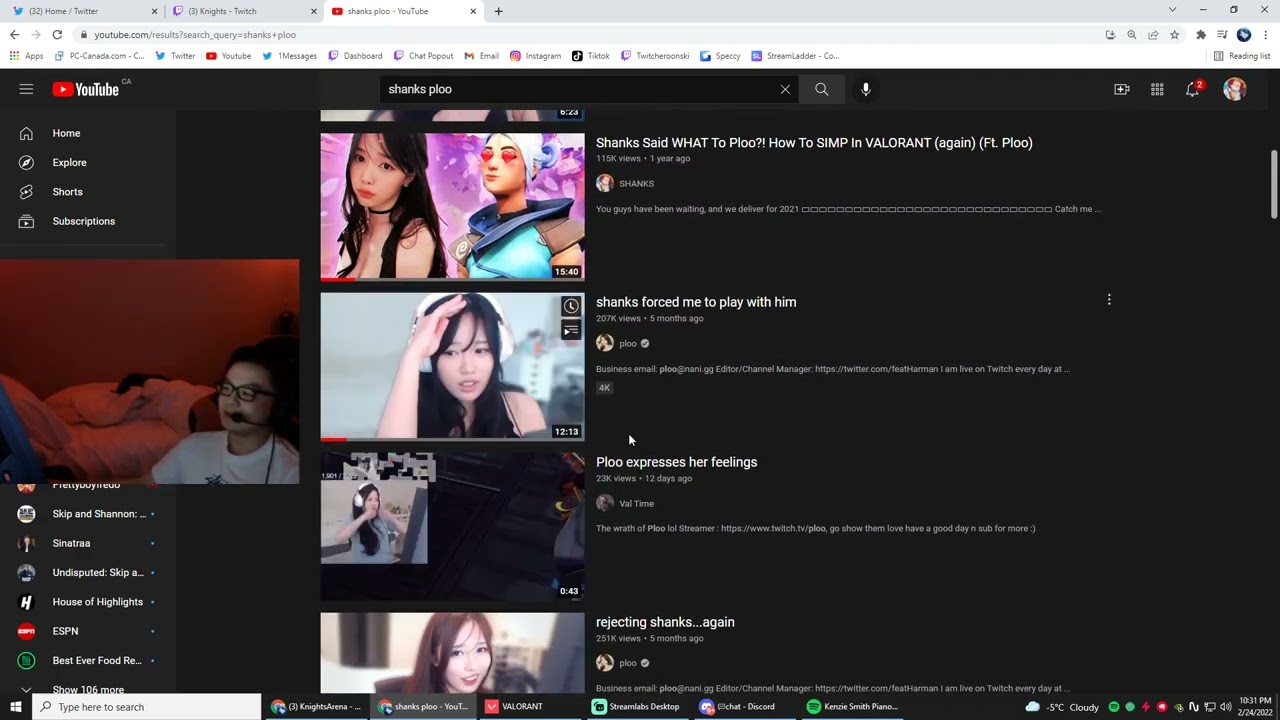Open the Discord chat taskbar window

click(x=744, y=707)
